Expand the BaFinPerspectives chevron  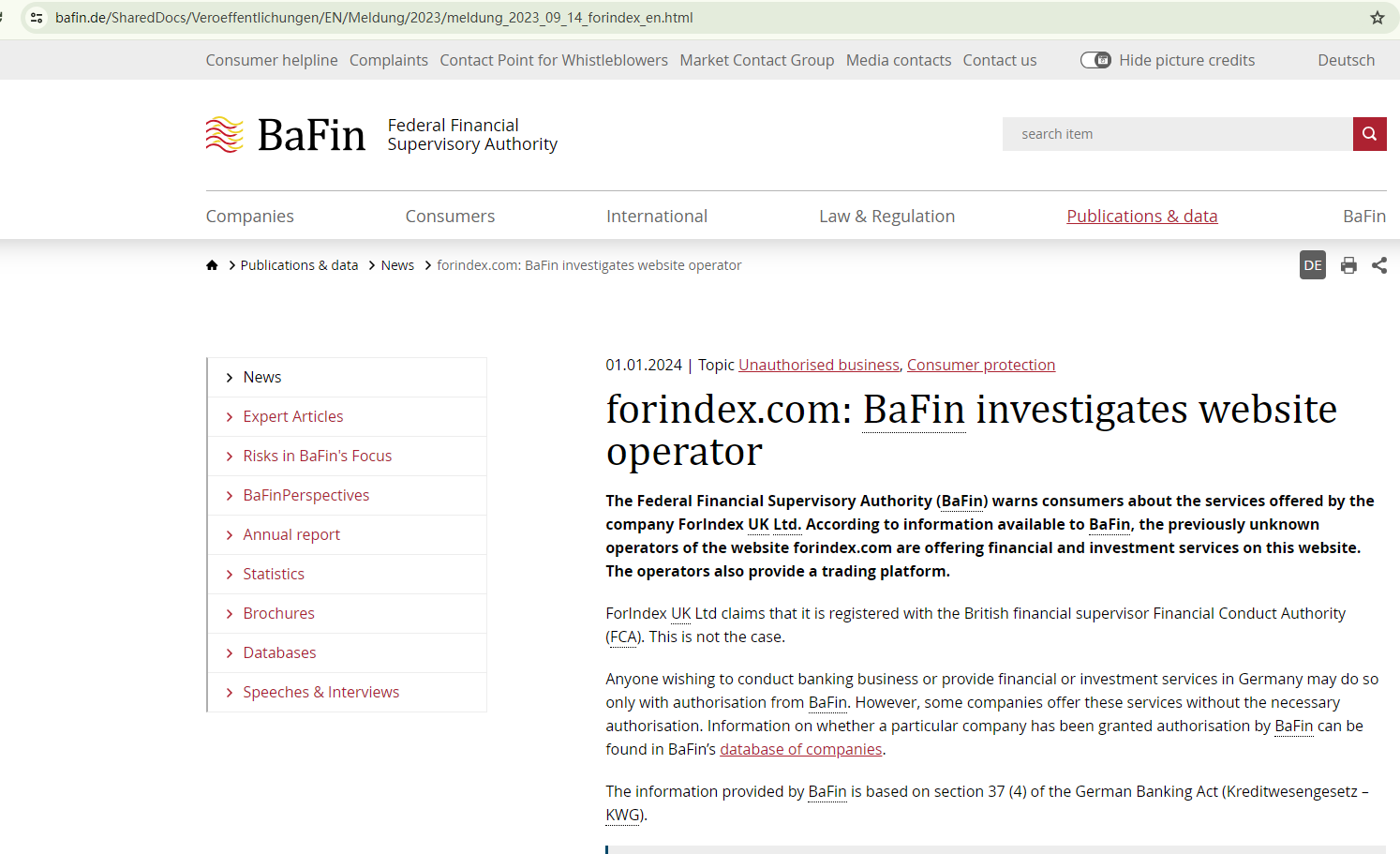(x=229, y=496)
